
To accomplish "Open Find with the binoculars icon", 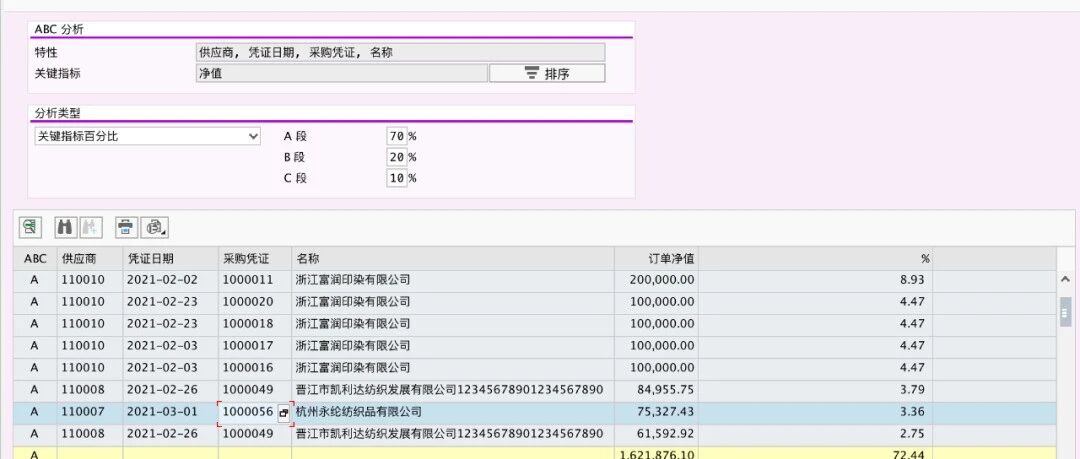I will pyautogui.click(x=65, y=227).
